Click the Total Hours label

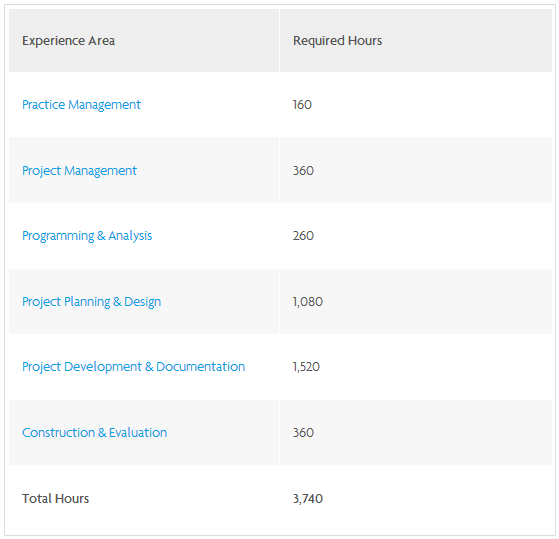coord(56,498)
